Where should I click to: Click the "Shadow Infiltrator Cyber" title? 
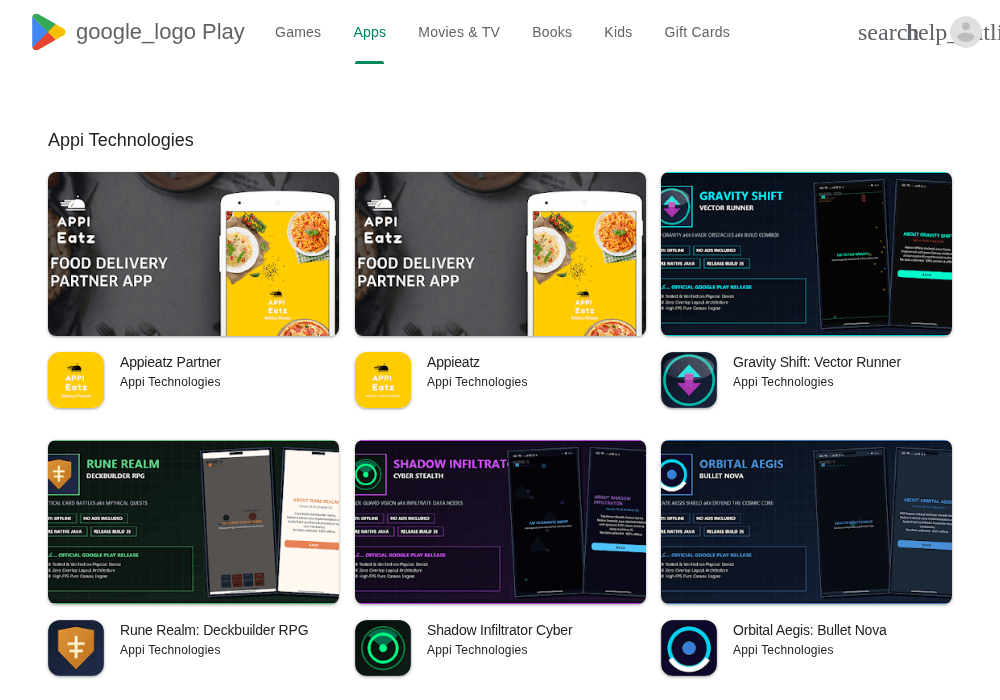(499, 630)
